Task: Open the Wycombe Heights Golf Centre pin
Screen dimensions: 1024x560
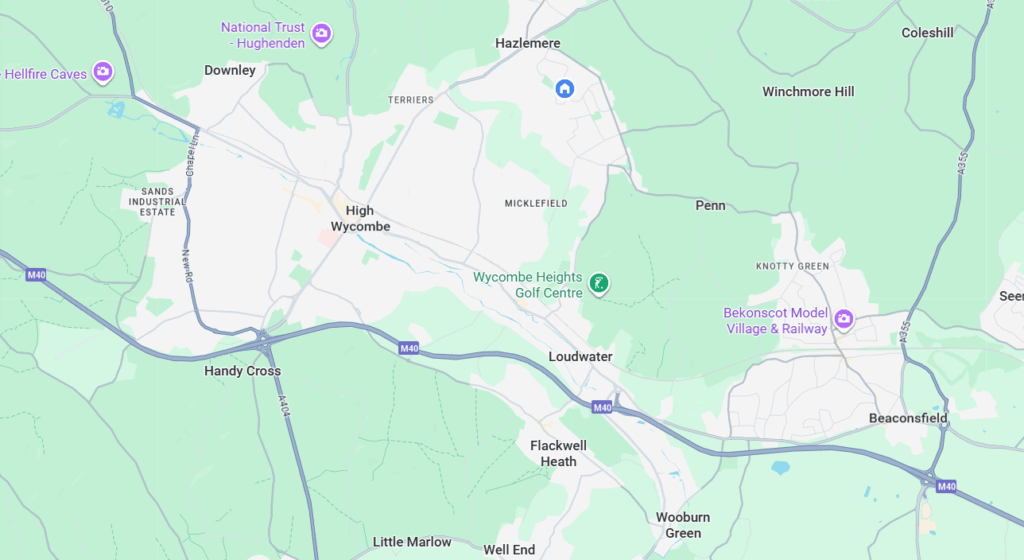Action: pos(599,284)
